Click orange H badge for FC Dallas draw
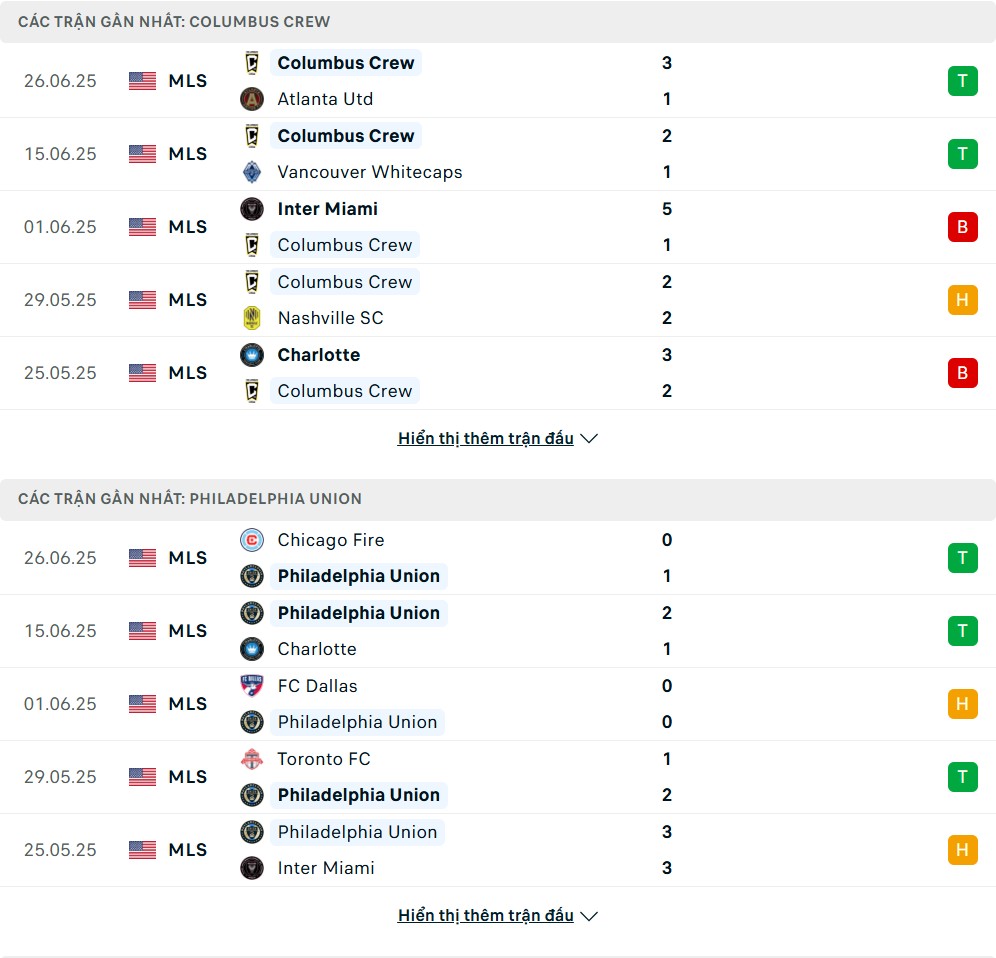This screenshot has width=996, height=958. coord(962,704)
